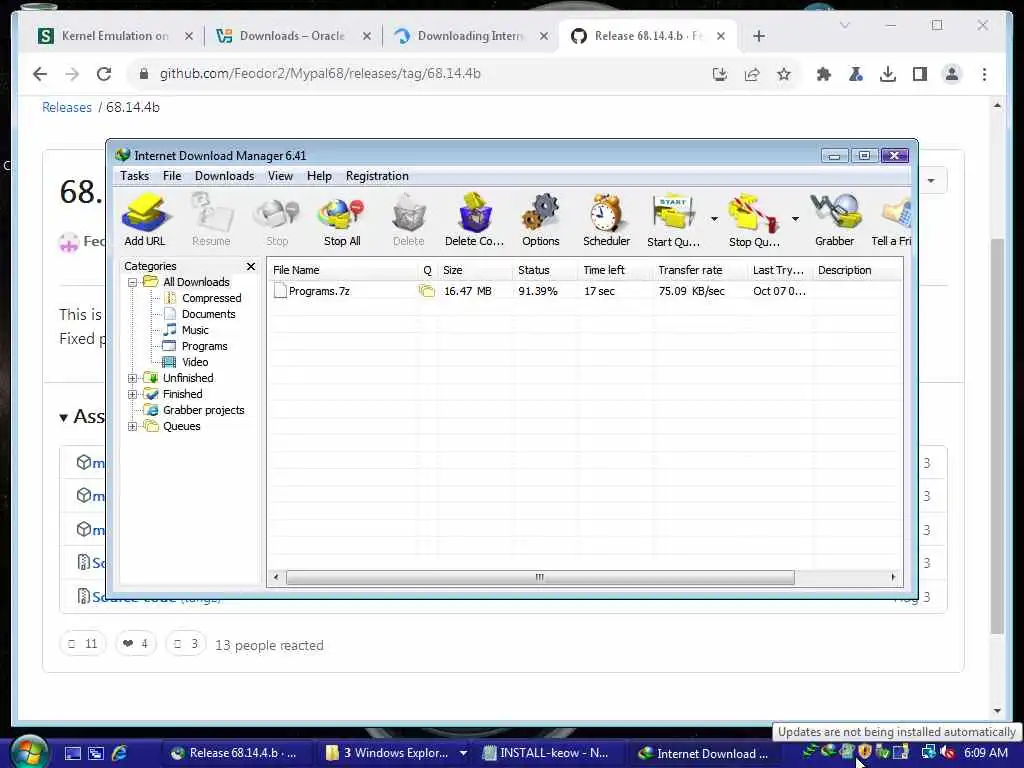The height and width of the screenshot is (768, 1024).
Task: Click Tell a Friend icon
Action: pos(891,220)
